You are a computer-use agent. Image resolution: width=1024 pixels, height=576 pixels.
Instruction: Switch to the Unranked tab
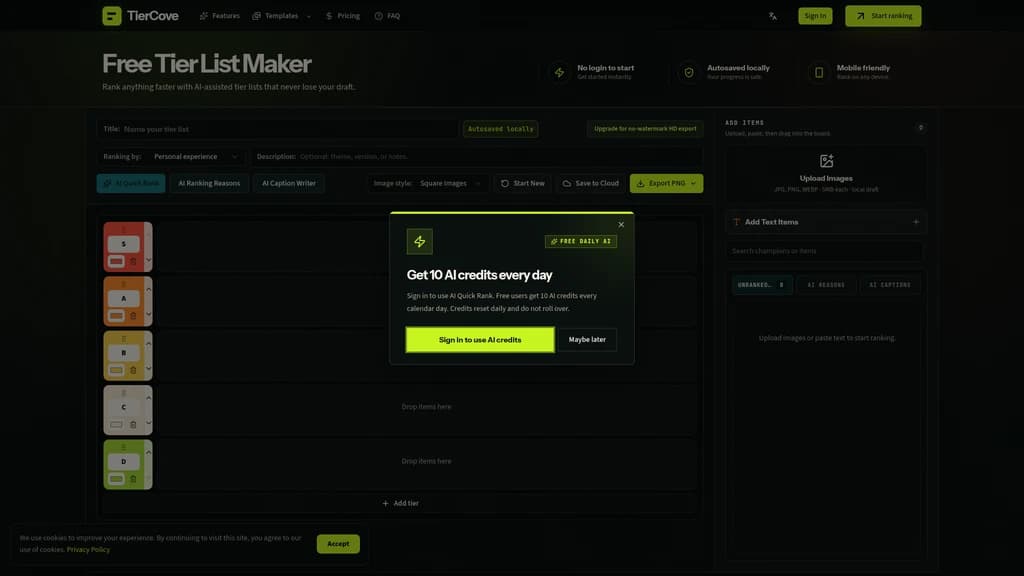click(x=762, y=285)
